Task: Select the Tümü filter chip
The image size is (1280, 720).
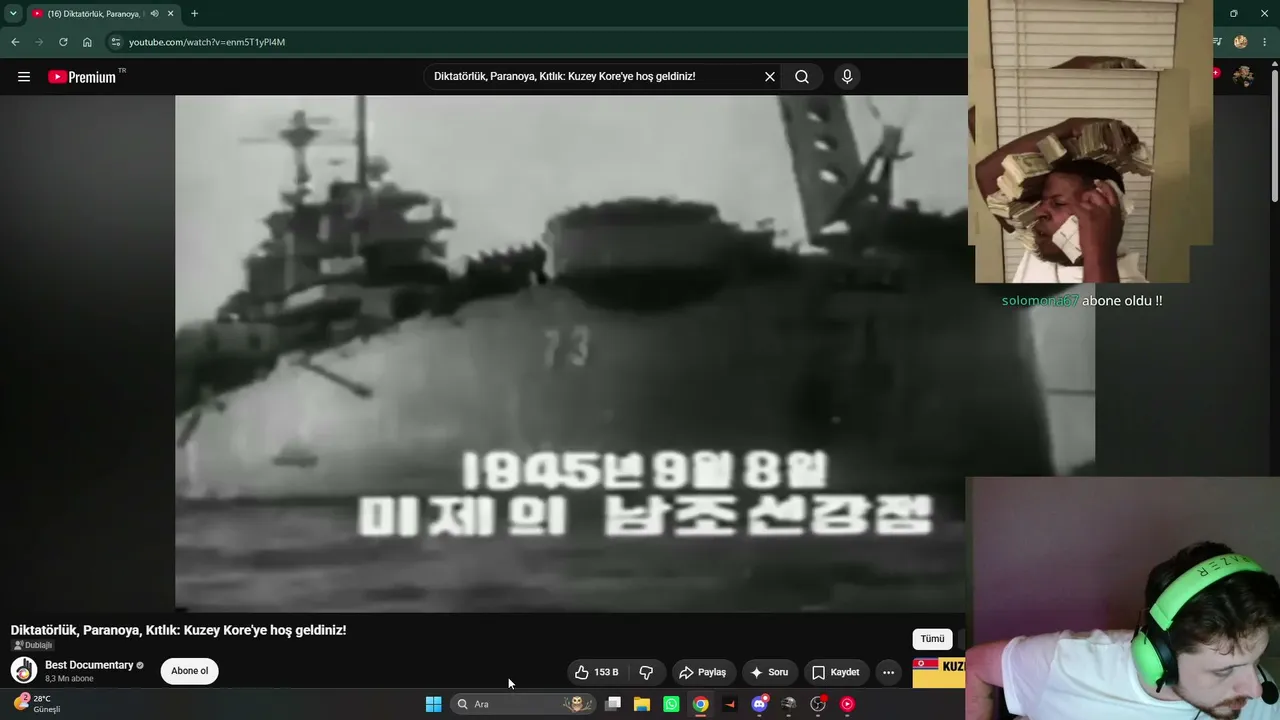Action: pos(932,639)
